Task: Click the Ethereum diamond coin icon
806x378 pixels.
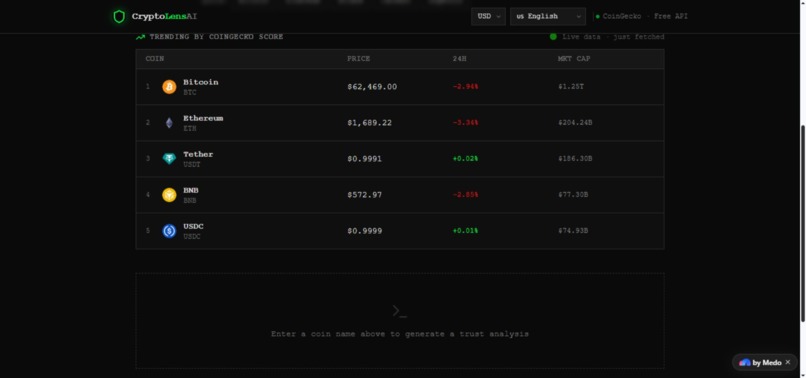Action: (x=169, y=123)
